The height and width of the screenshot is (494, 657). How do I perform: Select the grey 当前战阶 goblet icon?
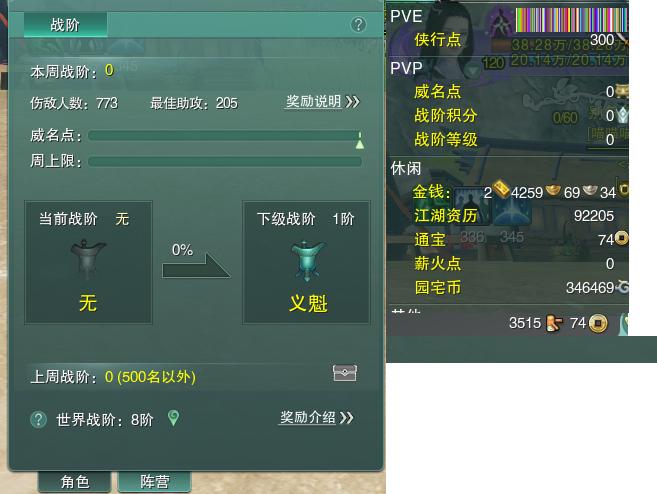click(88, 259)
